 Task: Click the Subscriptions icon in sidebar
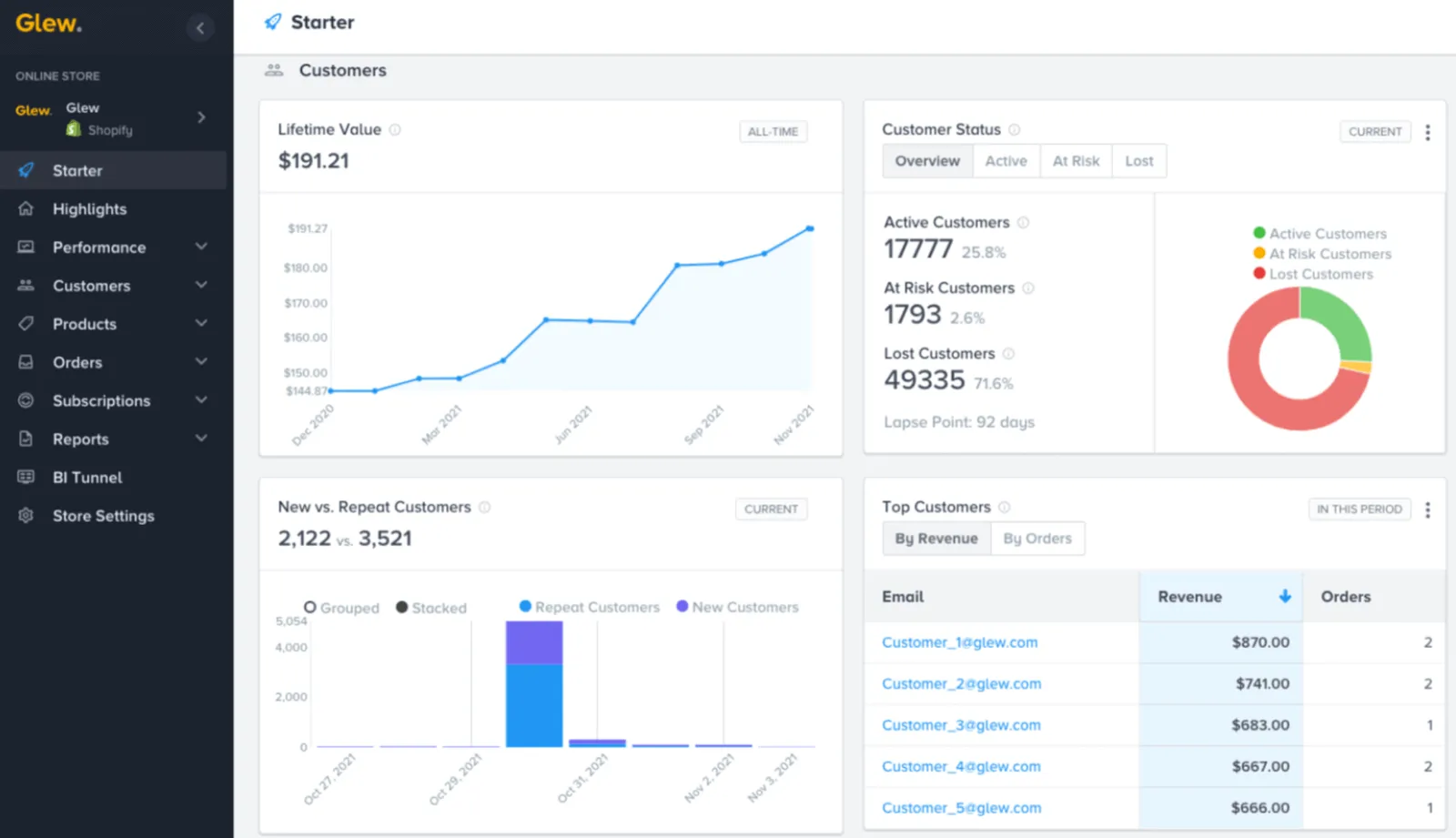[x=26, y=400]
